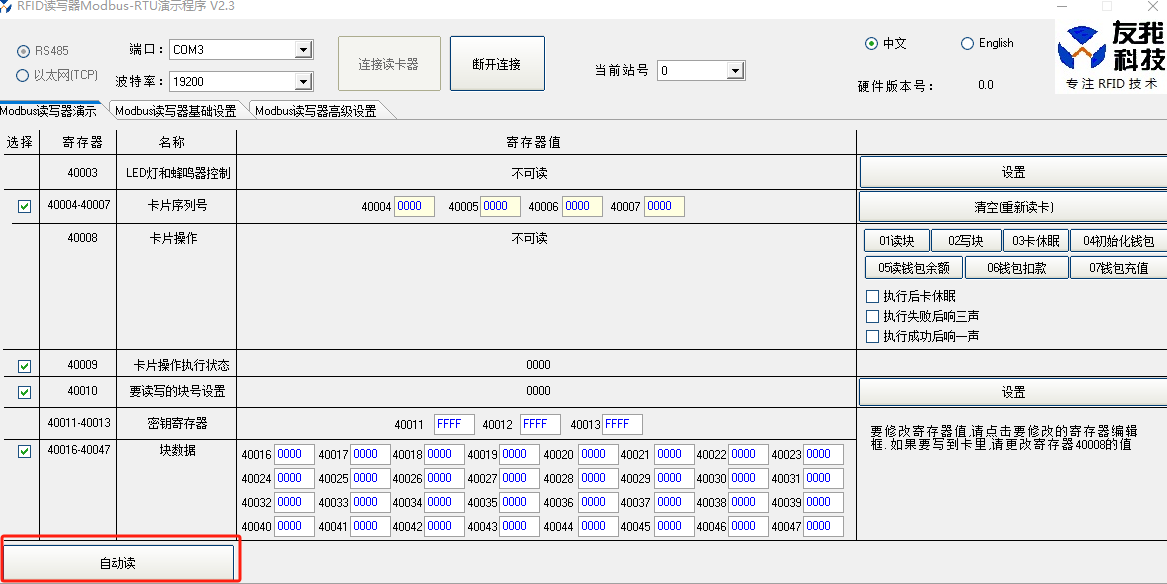This screenshot has height=584, width=1167.
Task: Click the 01读块 command button
Action: pyautogui.click(x=897, y=240)
